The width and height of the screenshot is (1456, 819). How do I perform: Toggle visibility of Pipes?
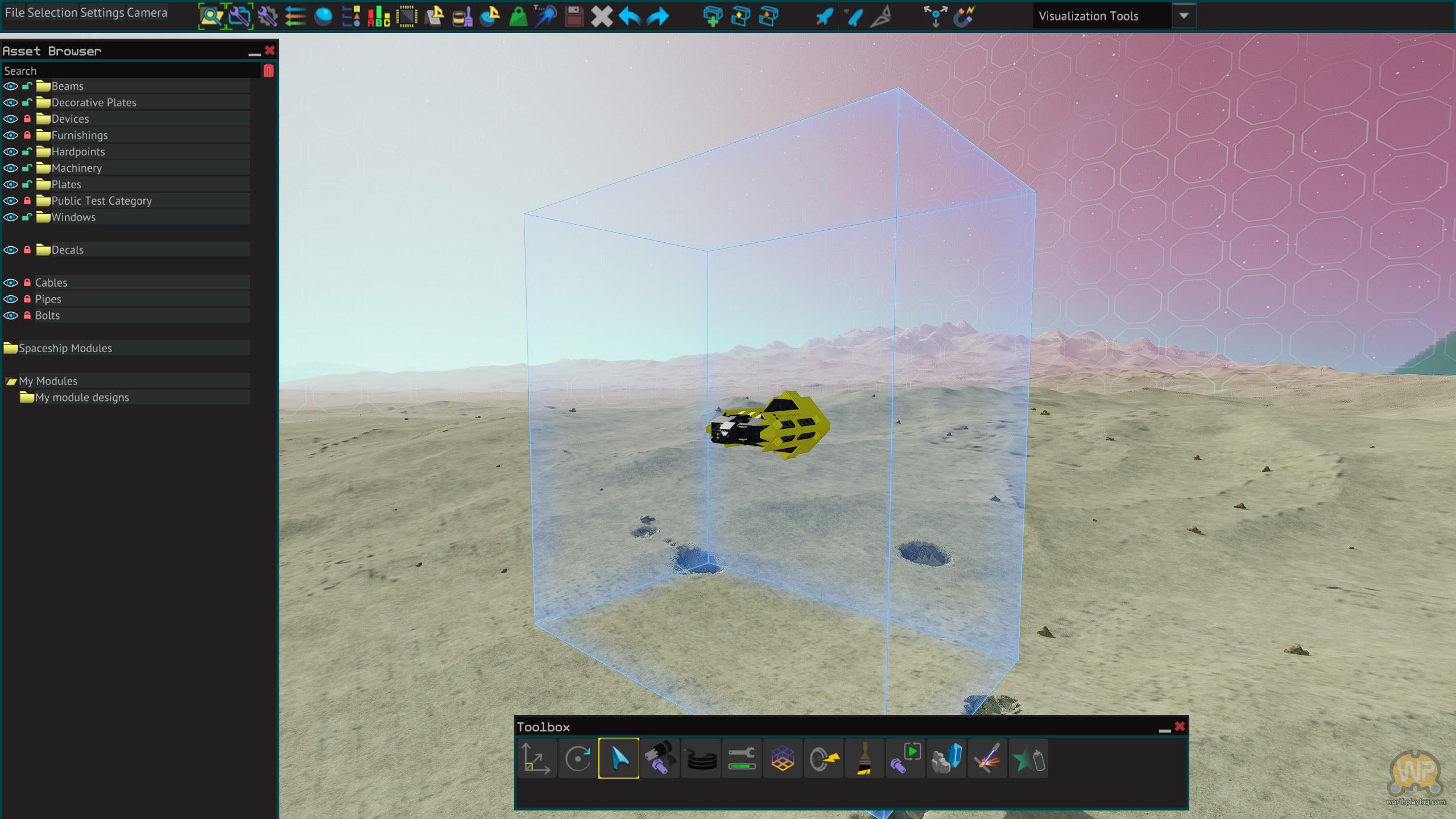coord(11,299)
